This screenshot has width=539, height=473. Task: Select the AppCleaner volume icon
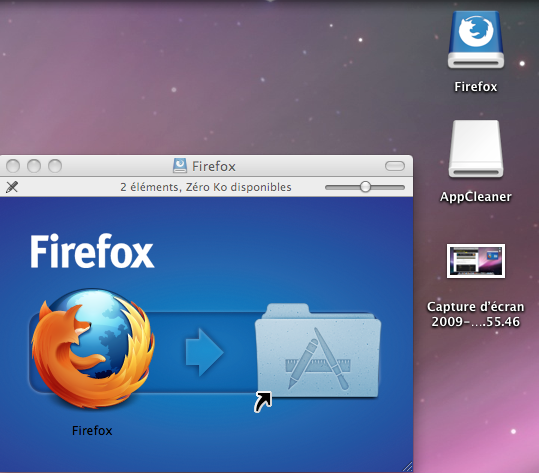(x=476, y=148)
